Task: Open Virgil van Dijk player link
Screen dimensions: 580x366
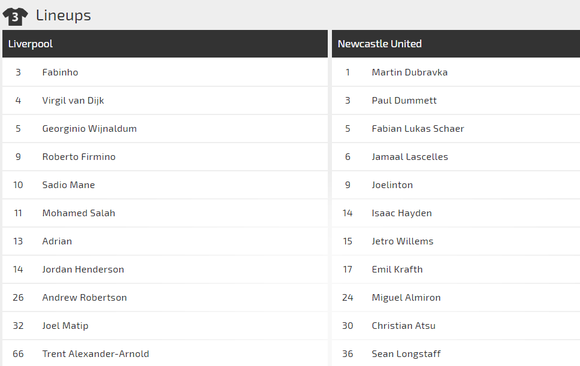Action: pos(73,101)
